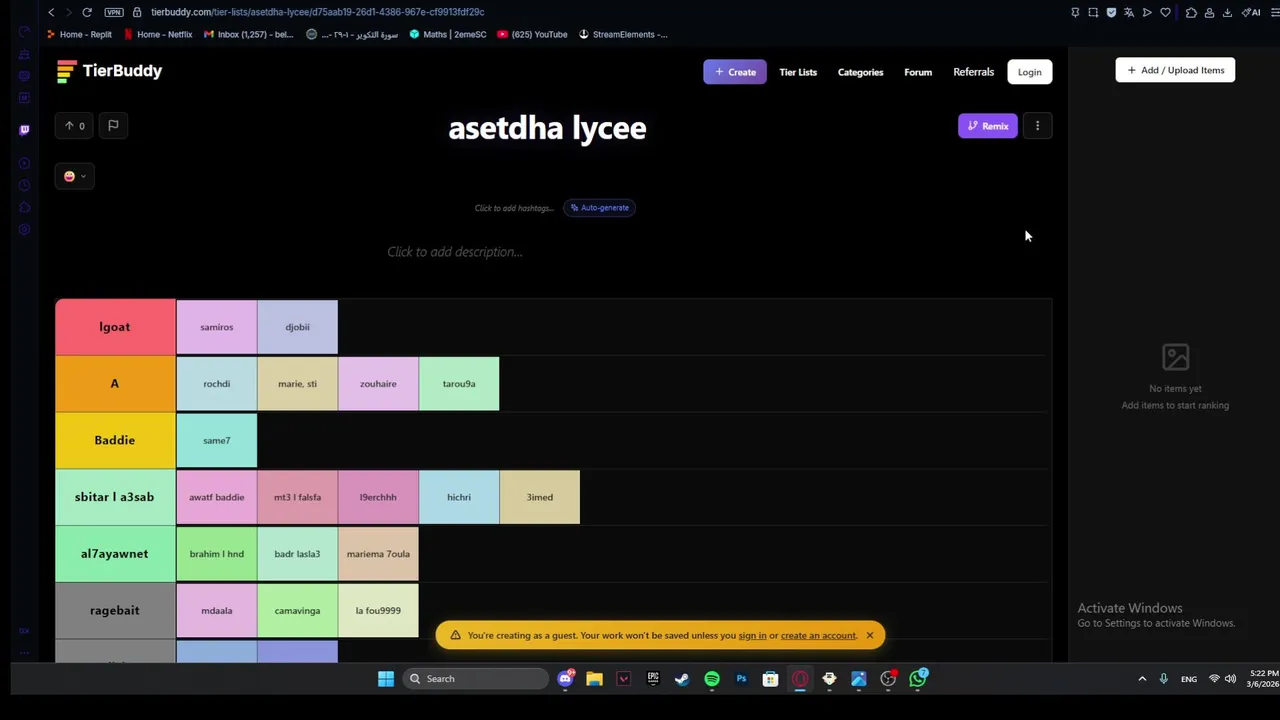Open Photoshop from the taskbar
1280x720 pixels.
coord(741,679)
